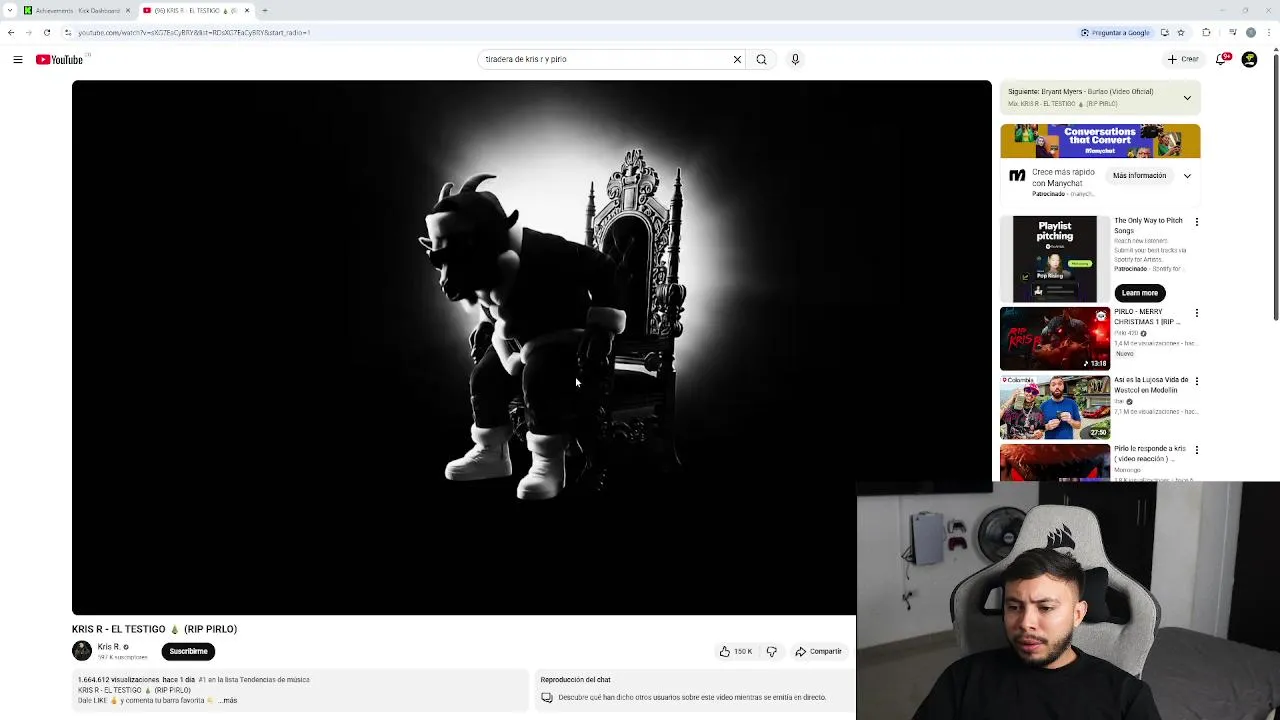The height and width of the screenshot is (720, 1280).
Task: Open options for Westcol en Medellin video
Action: 1197,382
